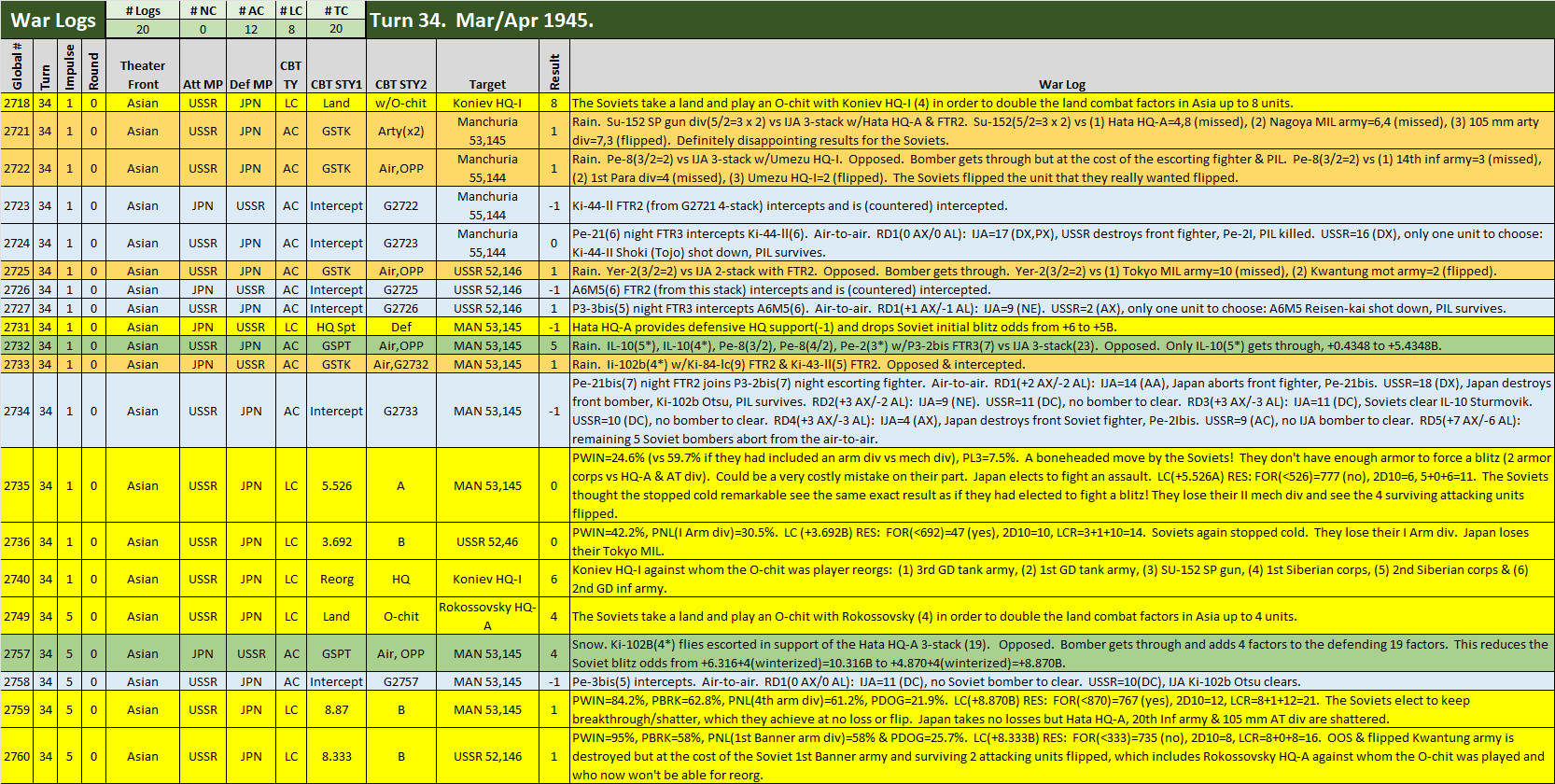The width and height of the screenshot is (1555, 784).
Task: Click the "G2733" cell
Action: point(401,411)
